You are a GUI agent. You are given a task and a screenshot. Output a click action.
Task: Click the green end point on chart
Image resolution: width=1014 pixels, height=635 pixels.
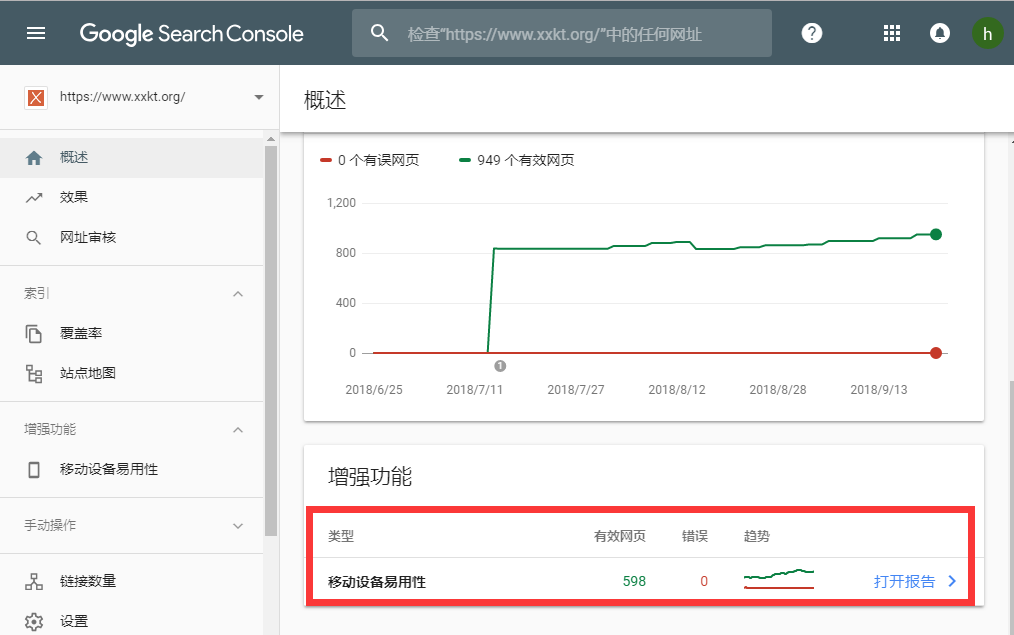(x=936, y=234)
